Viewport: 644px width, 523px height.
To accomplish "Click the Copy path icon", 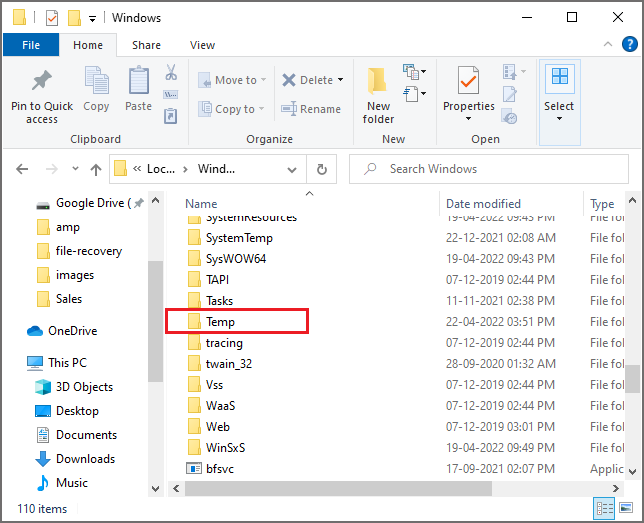I will pyautogui.click(x=171, y=95).
